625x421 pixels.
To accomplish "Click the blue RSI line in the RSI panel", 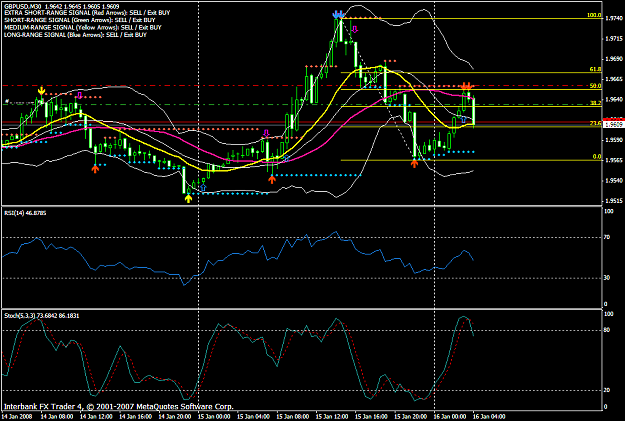I will point(239,254).
